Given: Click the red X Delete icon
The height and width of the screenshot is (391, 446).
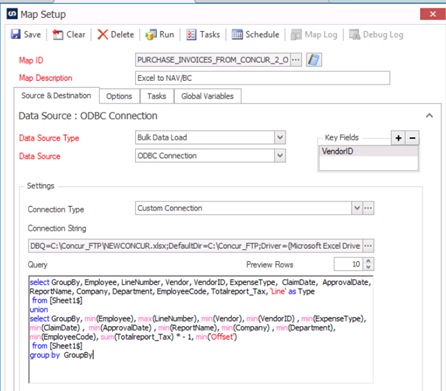Looking at the screenshot, I should coord(103,34).
